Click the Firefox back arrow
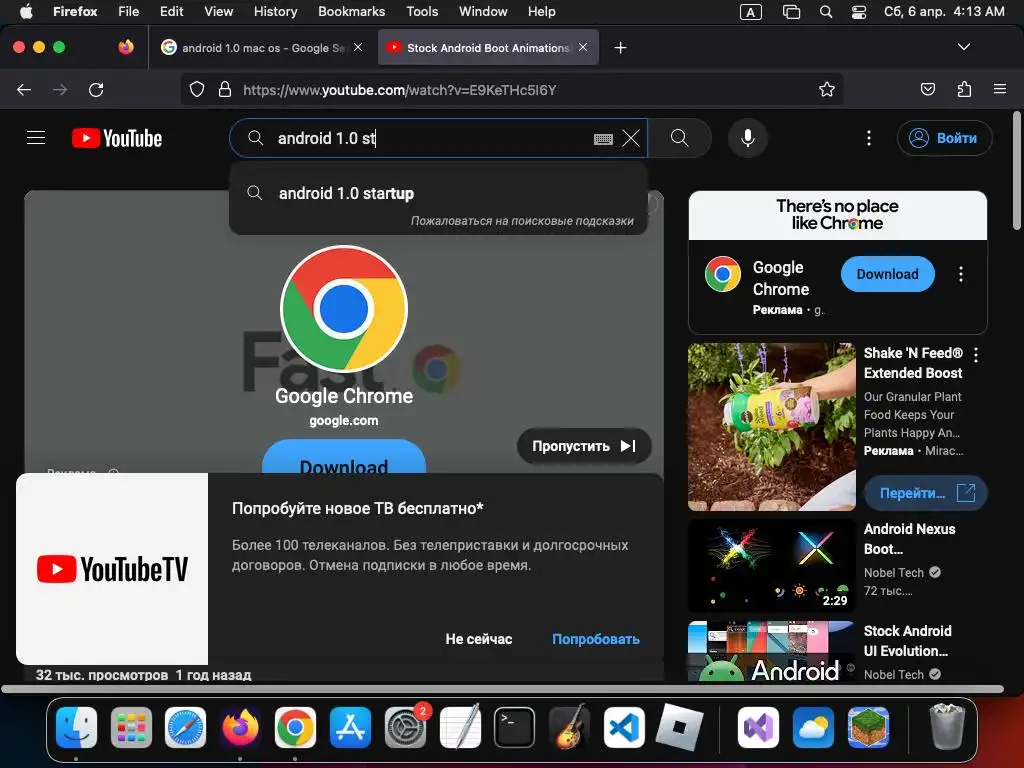The image size is (1024, 768). point(24,89)
